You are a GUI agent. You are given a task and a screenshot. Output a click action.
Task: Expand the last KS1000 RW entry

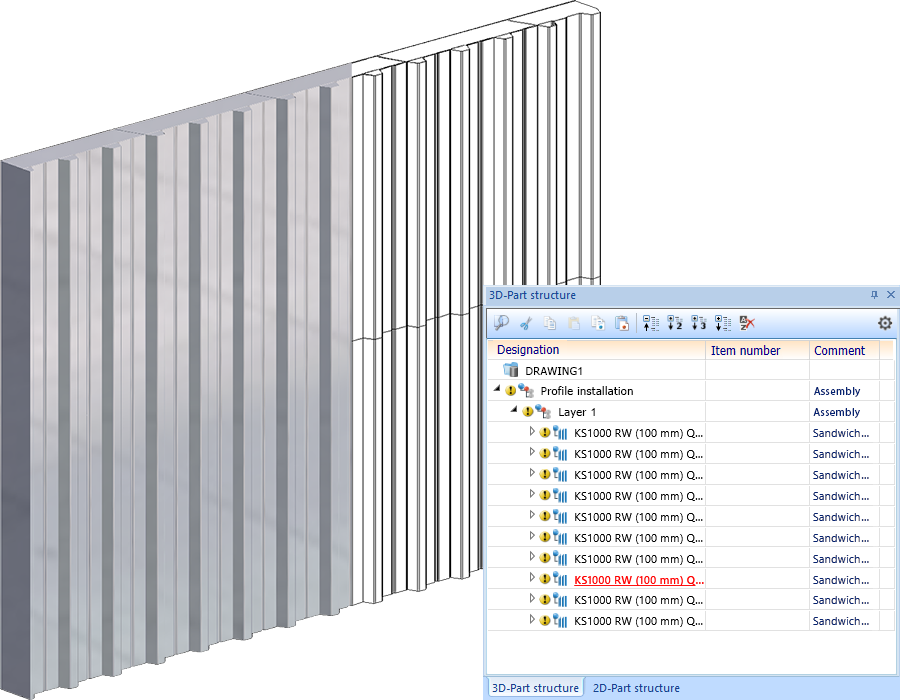(532, 619)
